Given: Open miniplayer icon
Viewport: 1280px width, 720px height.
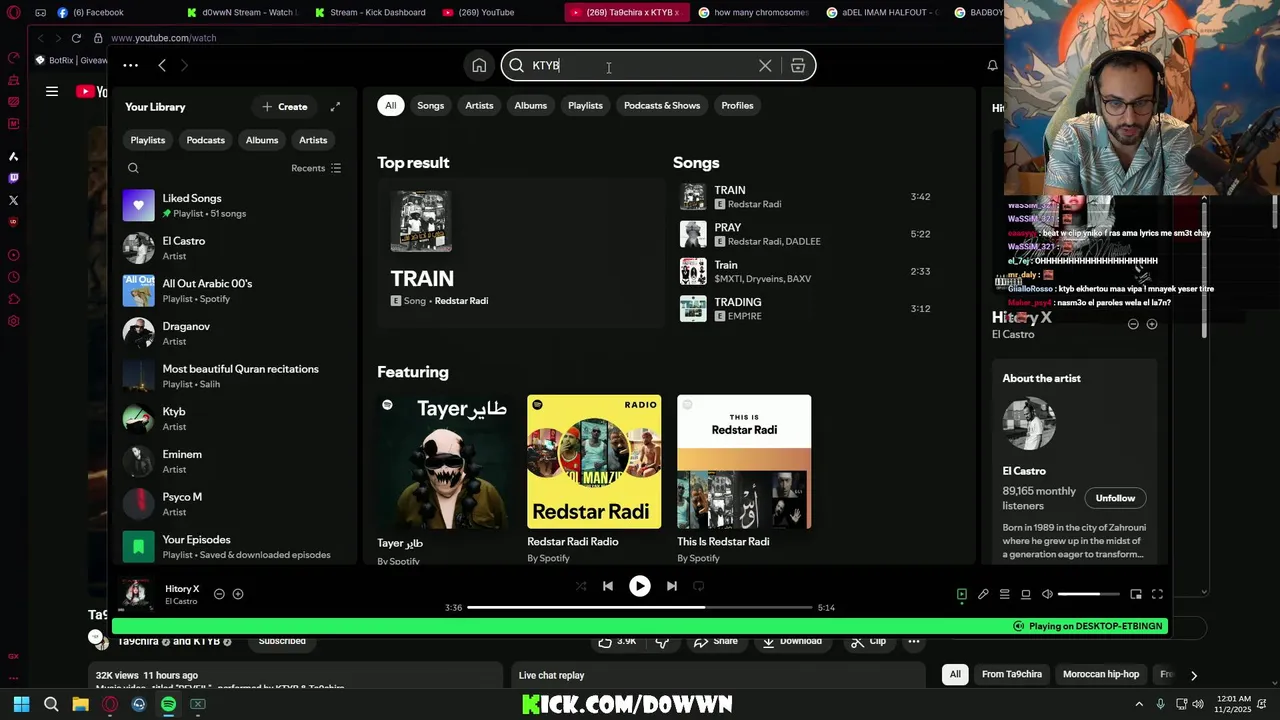Looking at the screenshot, I should tap(1136, 594).
